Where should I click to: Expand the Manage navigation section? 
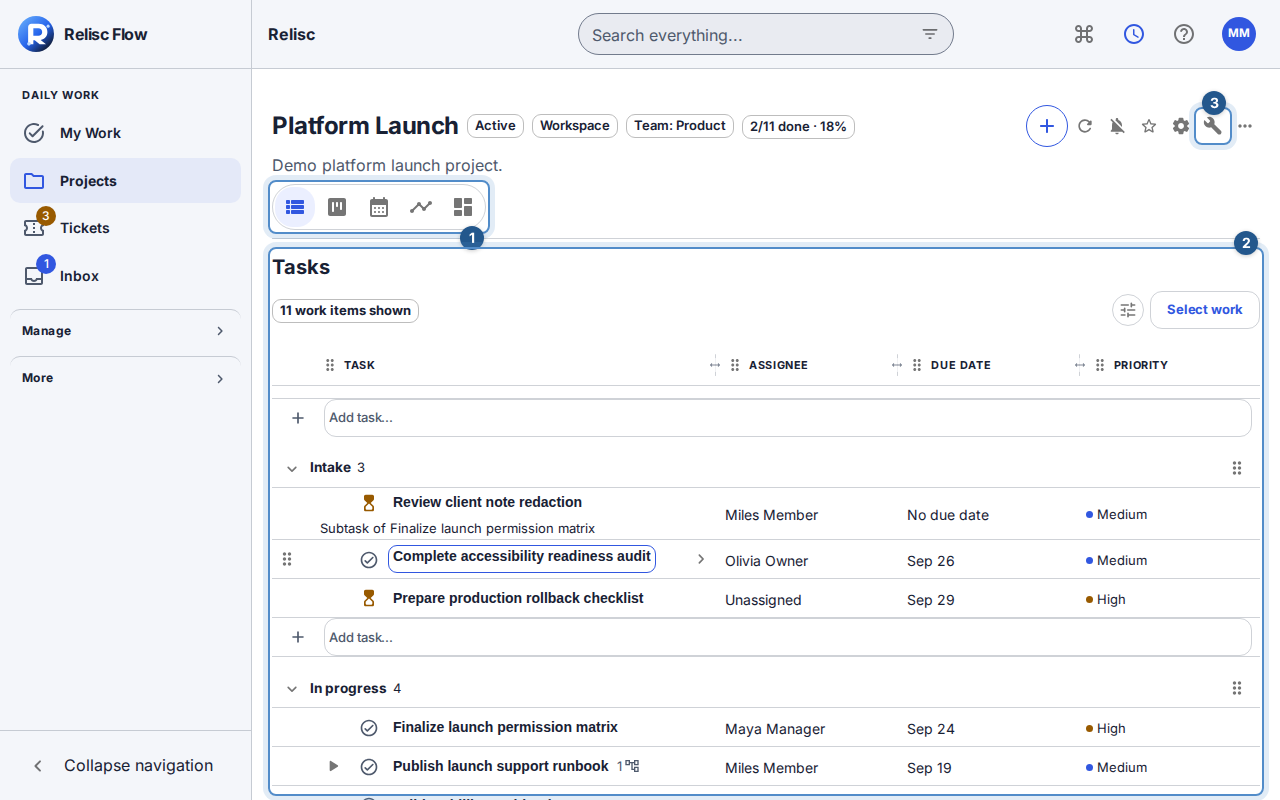(x=125, y=331)
